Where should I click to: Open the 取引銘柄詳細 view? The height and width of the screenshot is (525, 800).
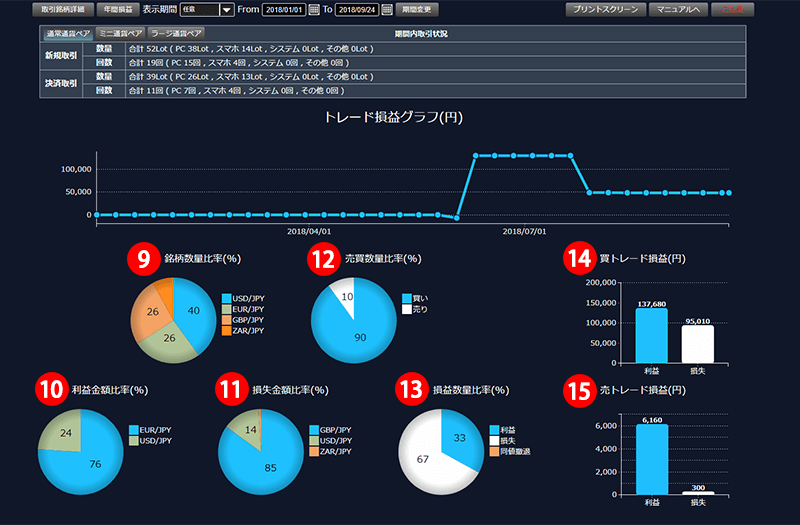coord(63,10)
